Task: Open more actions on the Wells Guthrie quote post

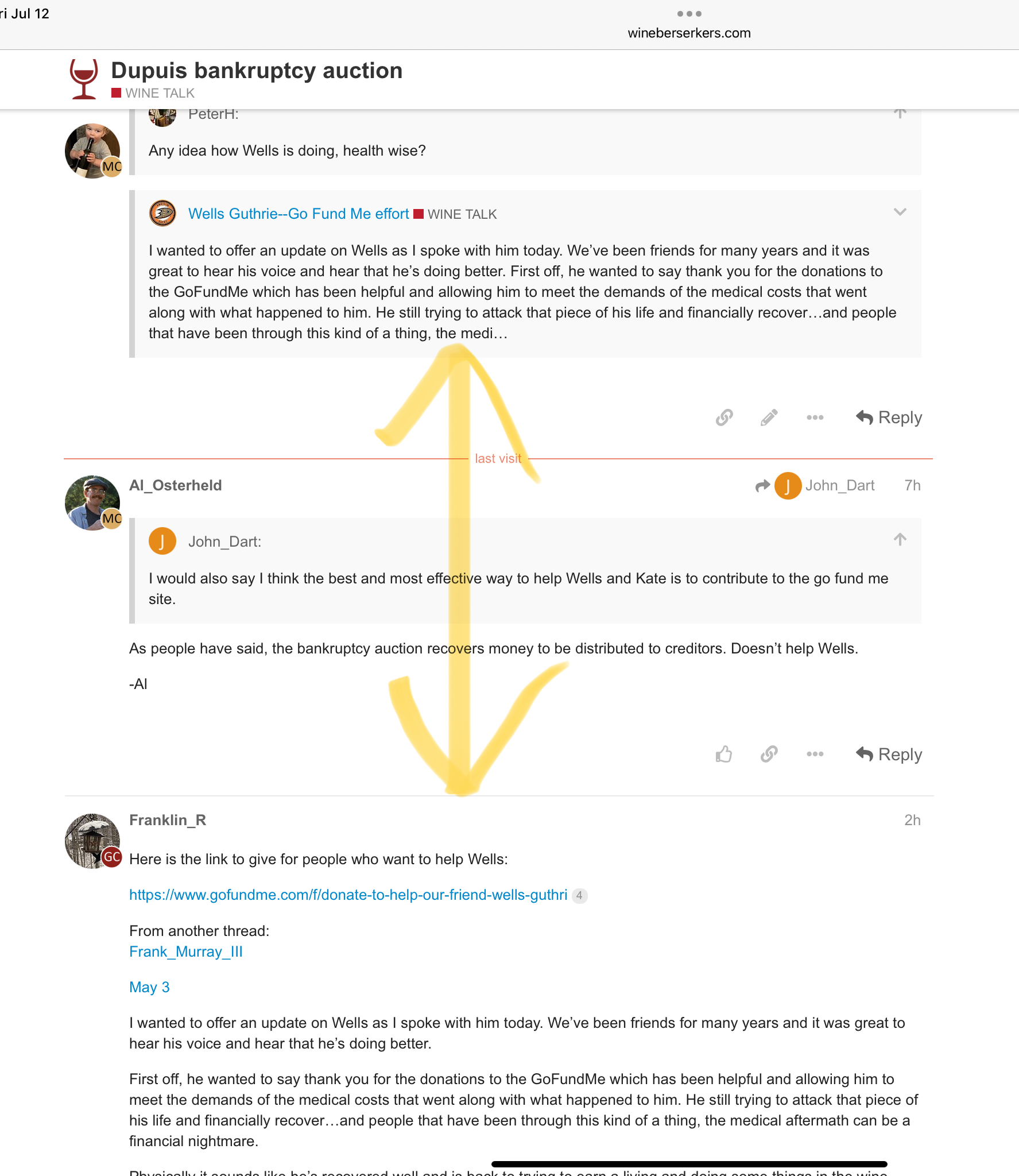Action: [815, 417]
